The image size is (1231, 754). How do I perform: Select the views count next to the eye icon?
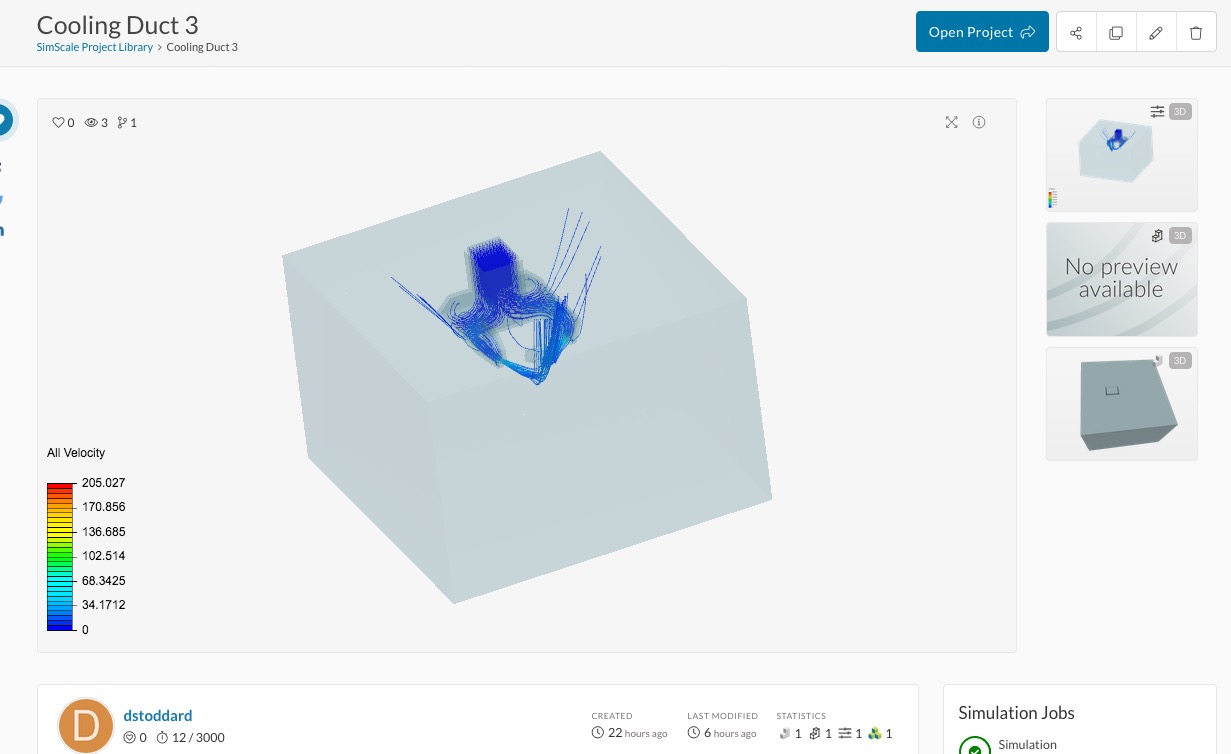pyautogui.click(x=104, y=122)
